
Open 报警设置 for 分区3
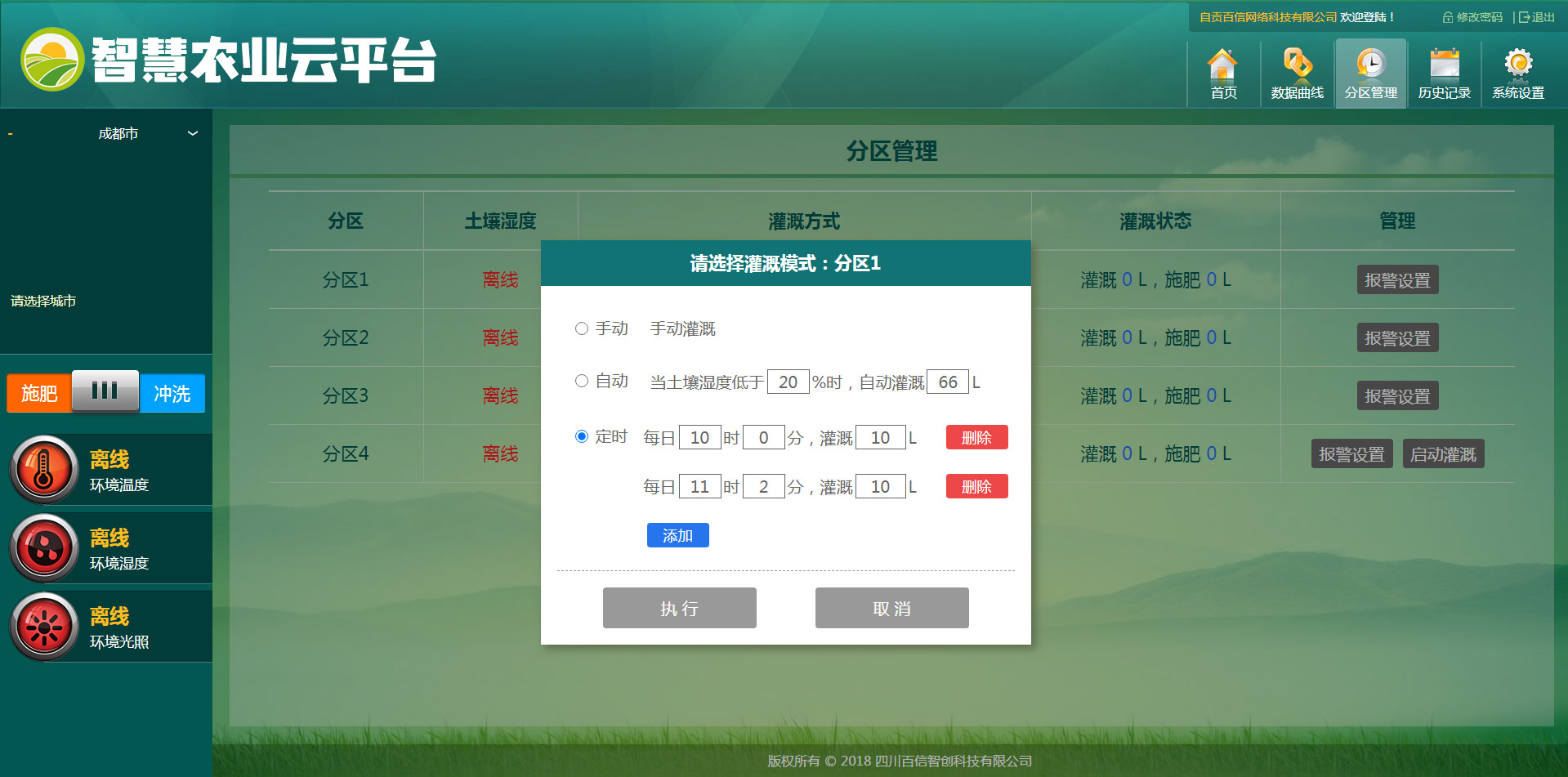(1397, 395)
